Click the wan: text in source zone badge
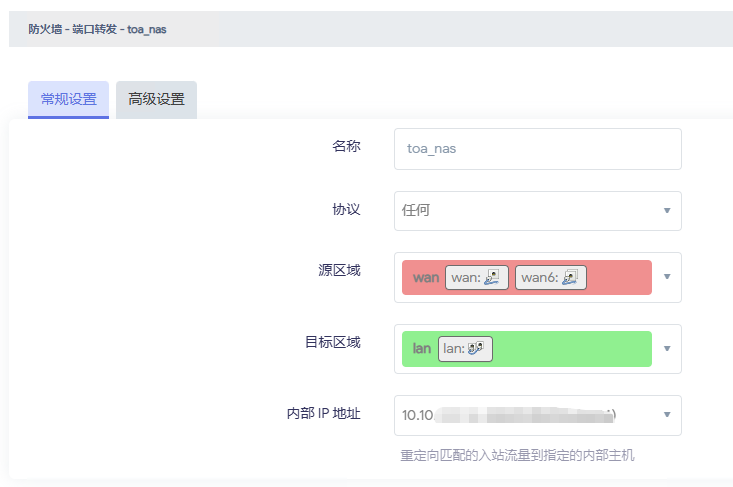The image size is (733, 487). [465, 278]
